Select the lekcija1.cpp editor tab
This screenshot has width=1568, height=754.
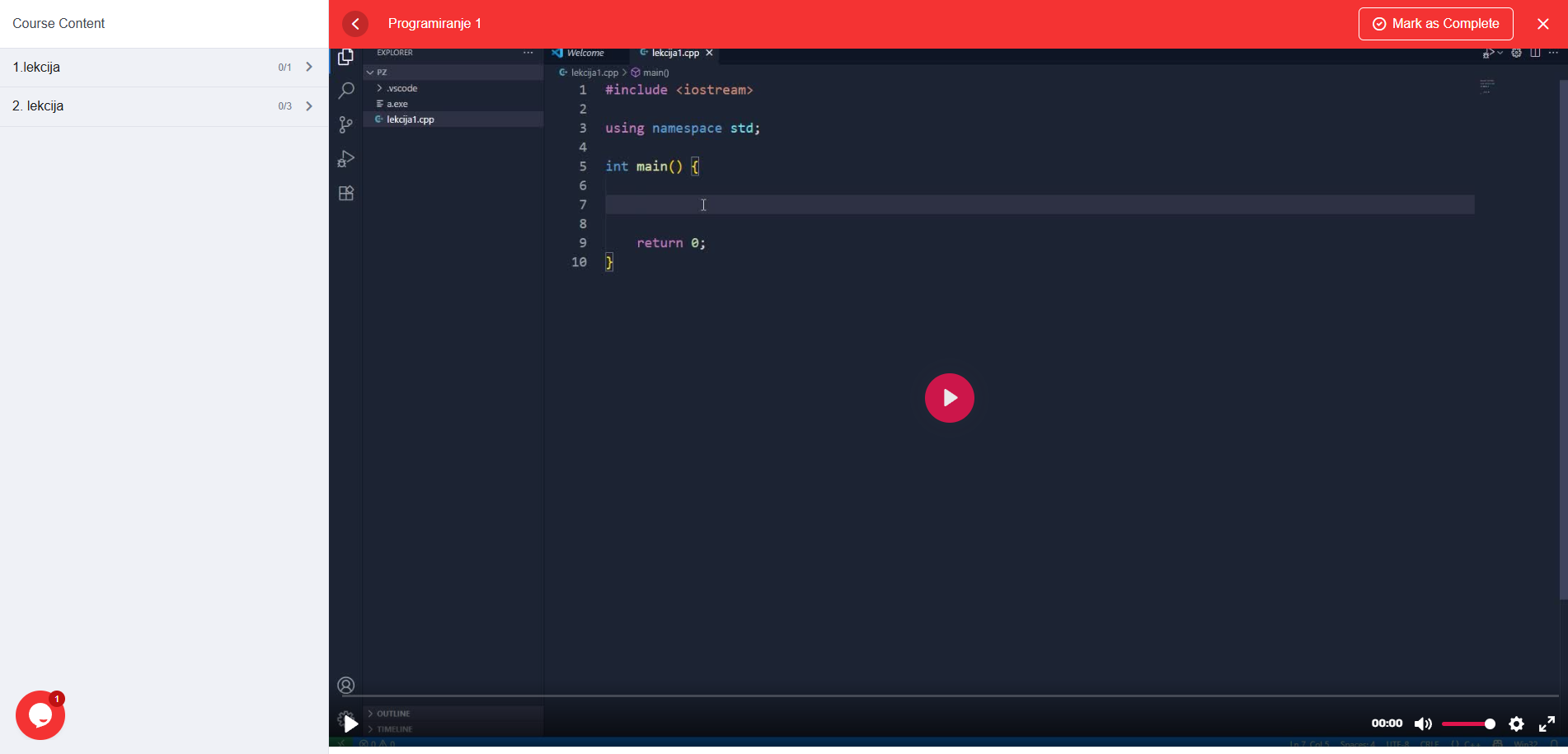coord(674,53)
